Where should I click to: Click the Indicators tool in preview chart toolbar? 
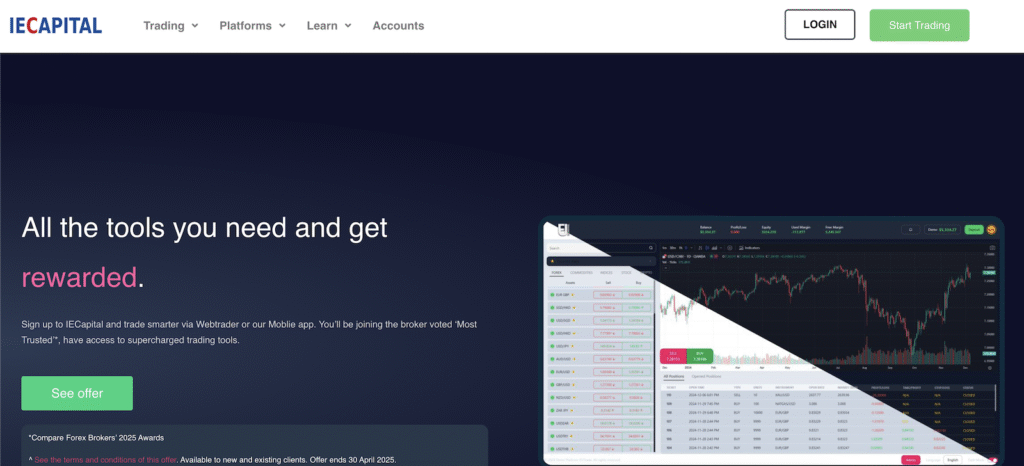749,248
